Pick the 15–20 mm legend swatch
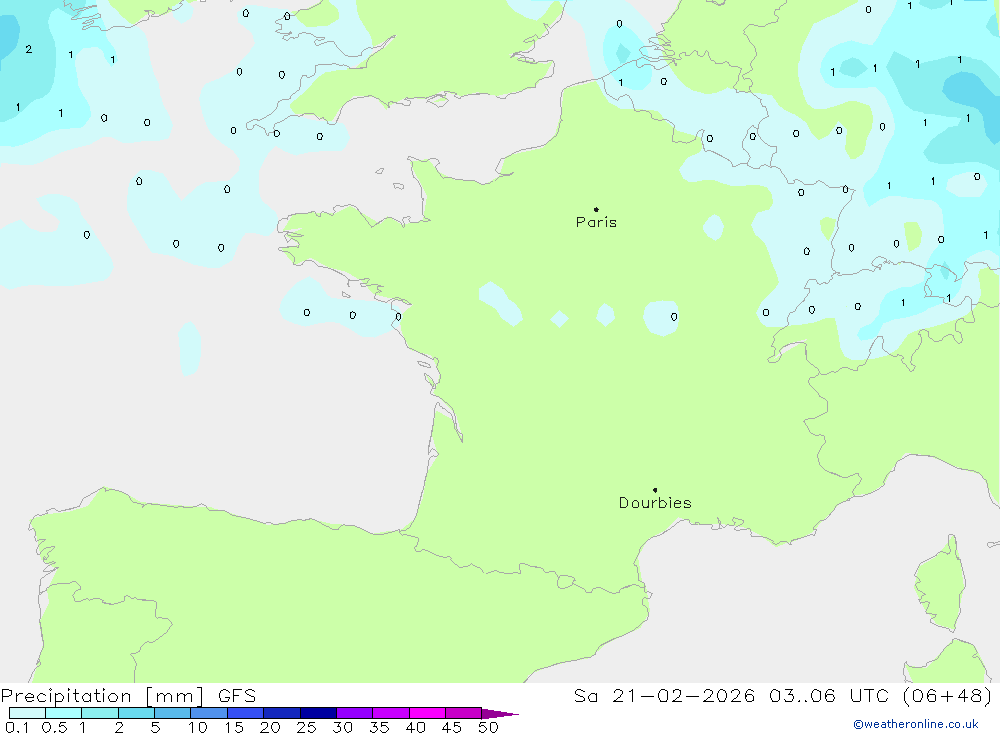 pyautogui.click(x=246, y=713)
